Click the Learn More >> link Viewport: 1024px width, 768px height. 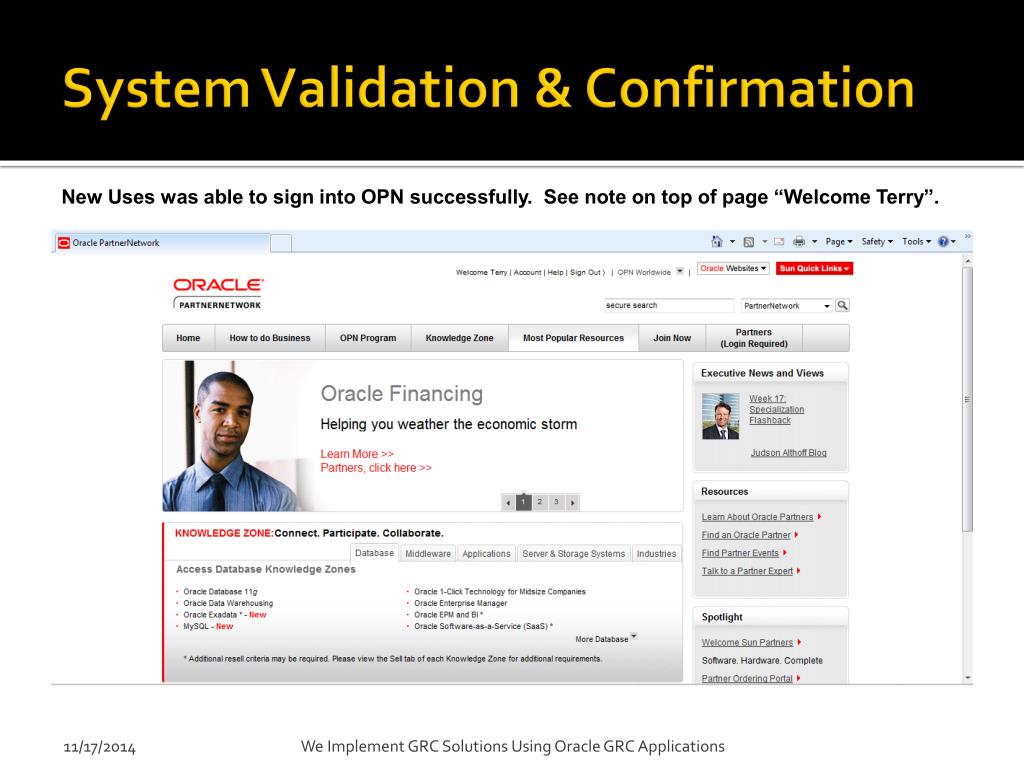pos(357,454)
